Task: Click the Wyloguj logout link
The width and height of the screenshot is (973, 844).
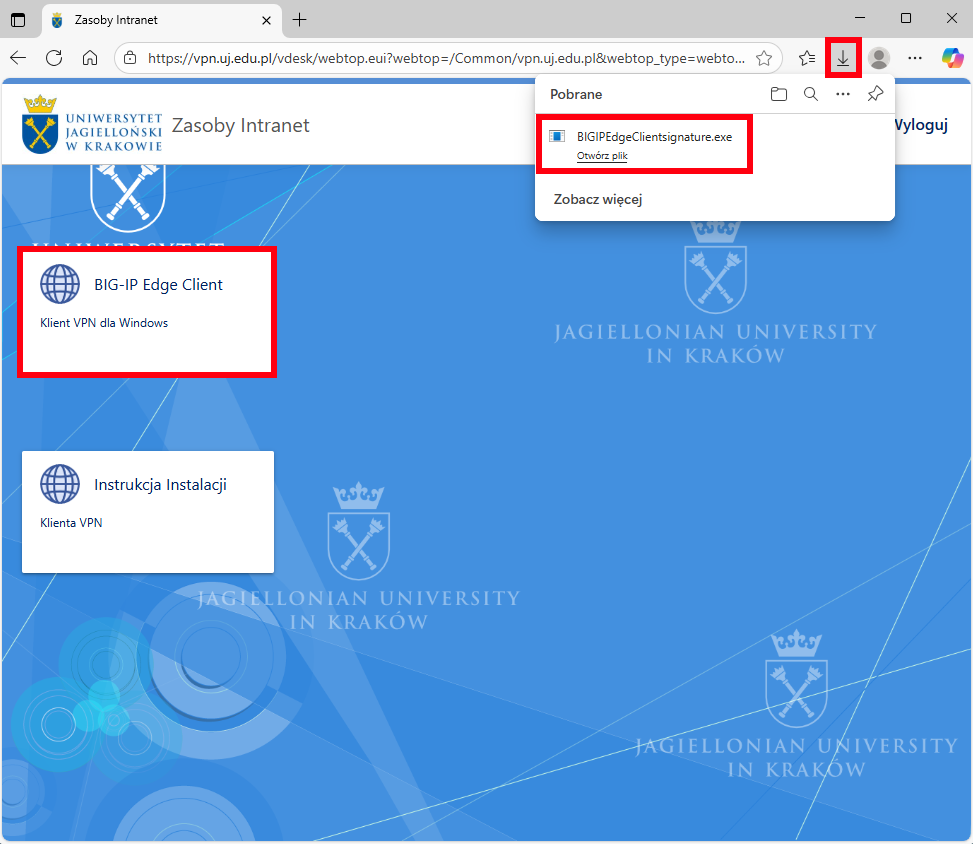Action: [921, 125]
